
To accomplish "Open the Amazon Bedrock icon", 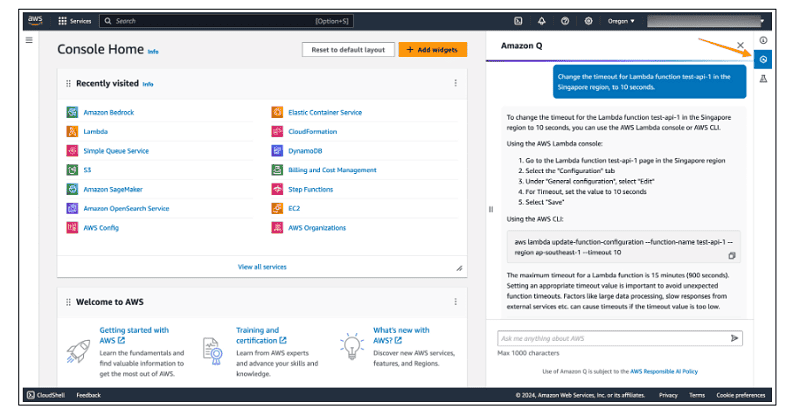I will (72, 112).
